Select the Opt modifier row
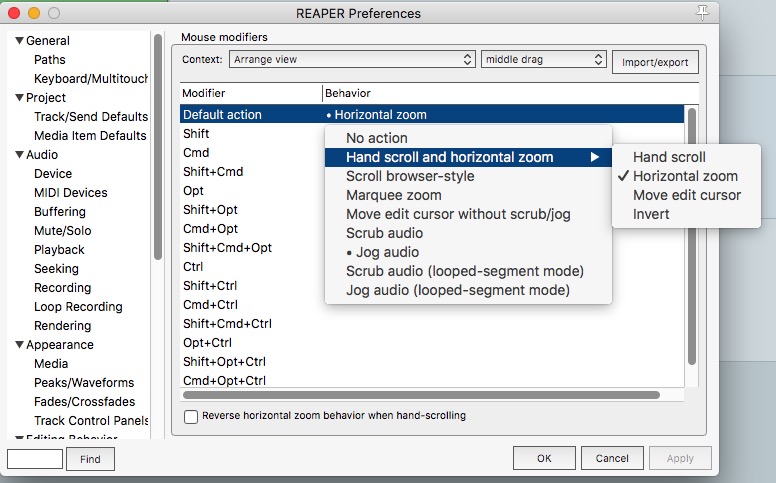 tap(194, 191)
